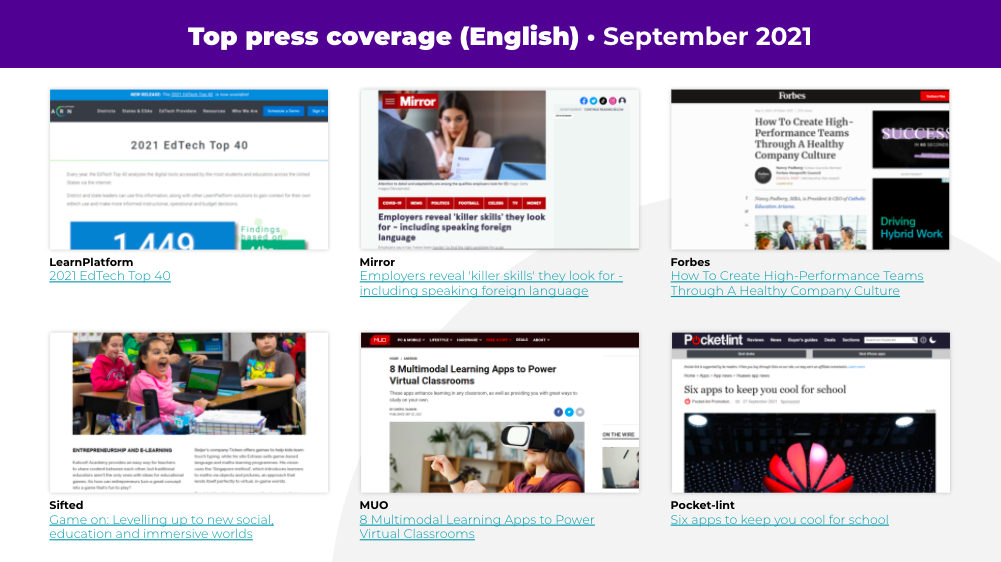
Task: Click the Pocket-lint logo in screenshot
Action: [x=713, y=340]
